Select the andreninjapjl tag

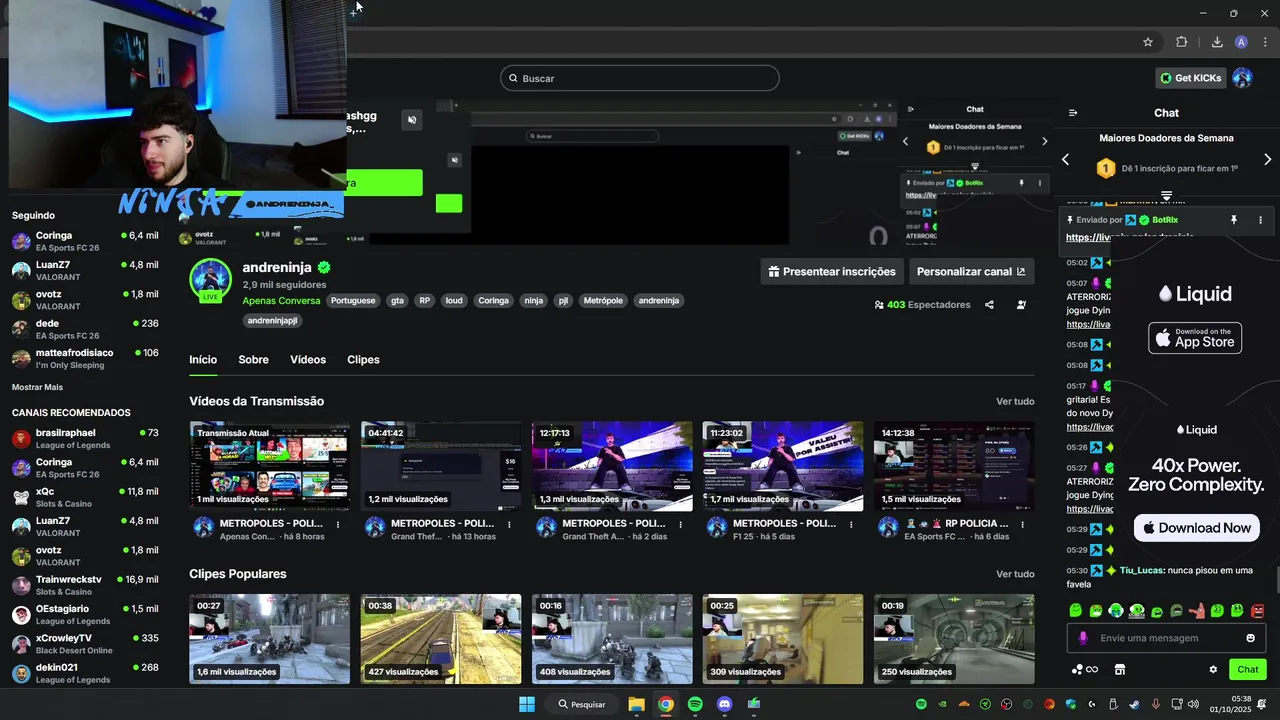click(x=272, y=321)
